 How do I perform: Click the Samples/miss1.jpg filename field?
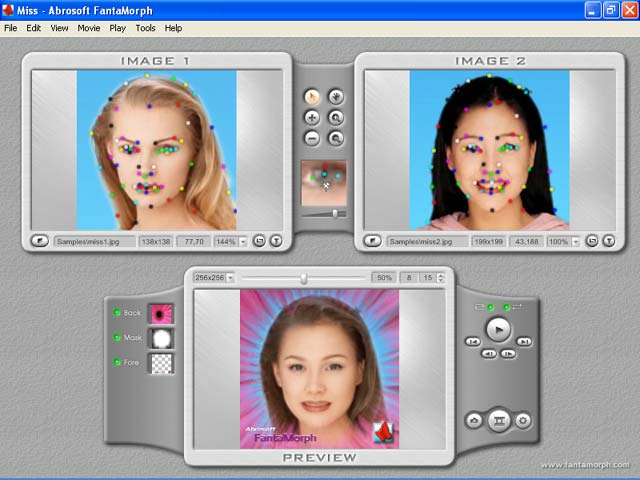point(95,242)
